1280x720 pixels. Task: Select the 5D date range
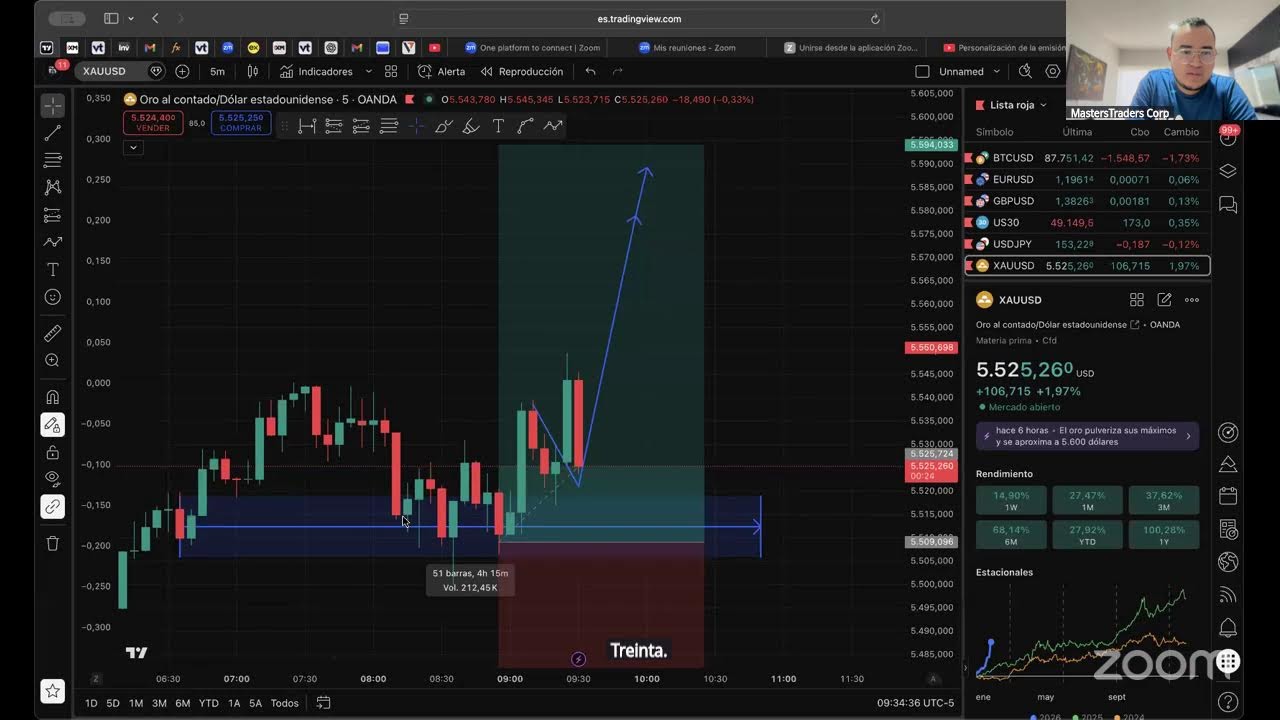pyautogui.click(x=113, y=703)
